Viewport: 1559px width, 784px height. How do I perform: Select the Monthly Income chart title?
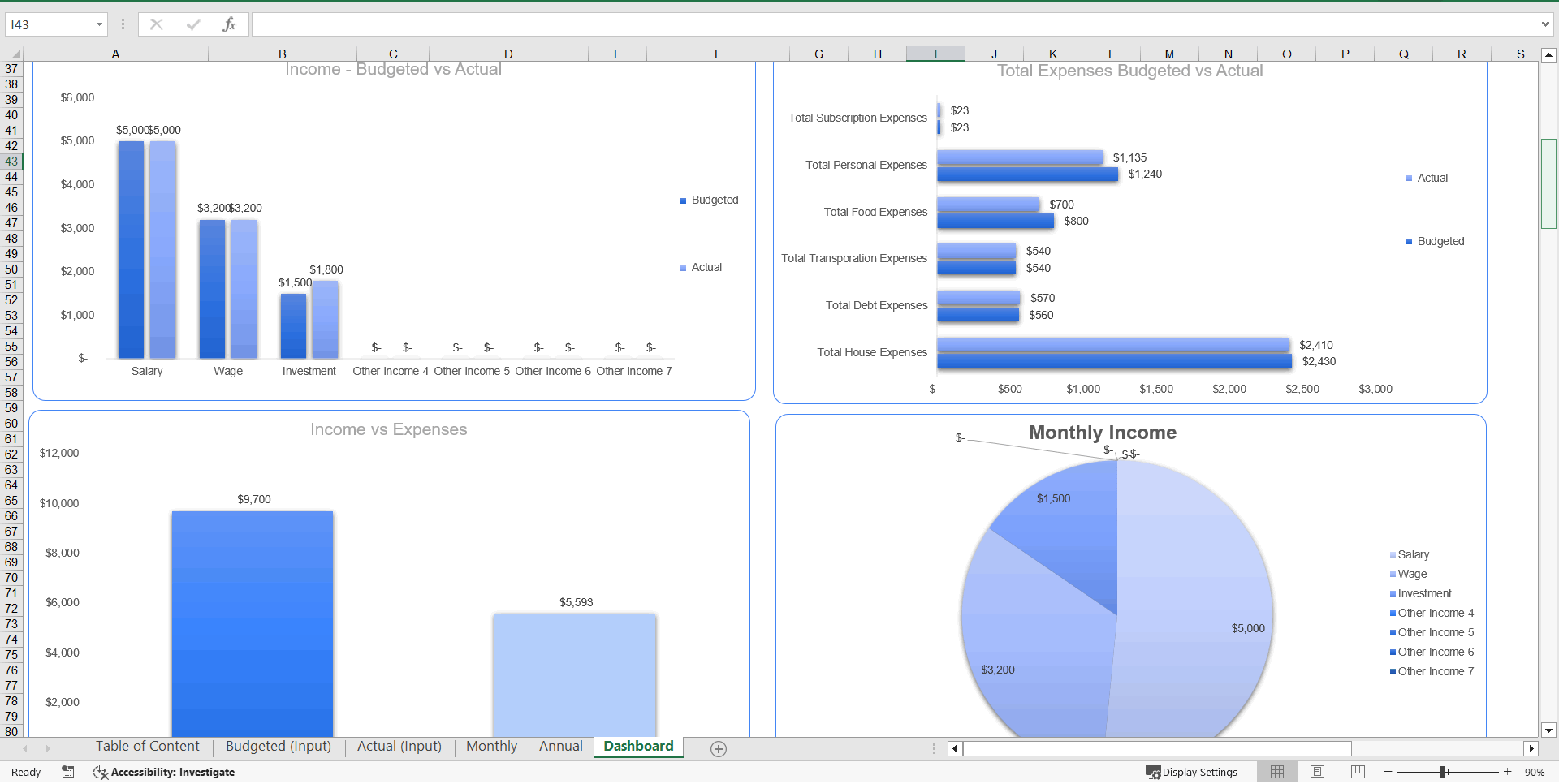[x=1102, y=433]
